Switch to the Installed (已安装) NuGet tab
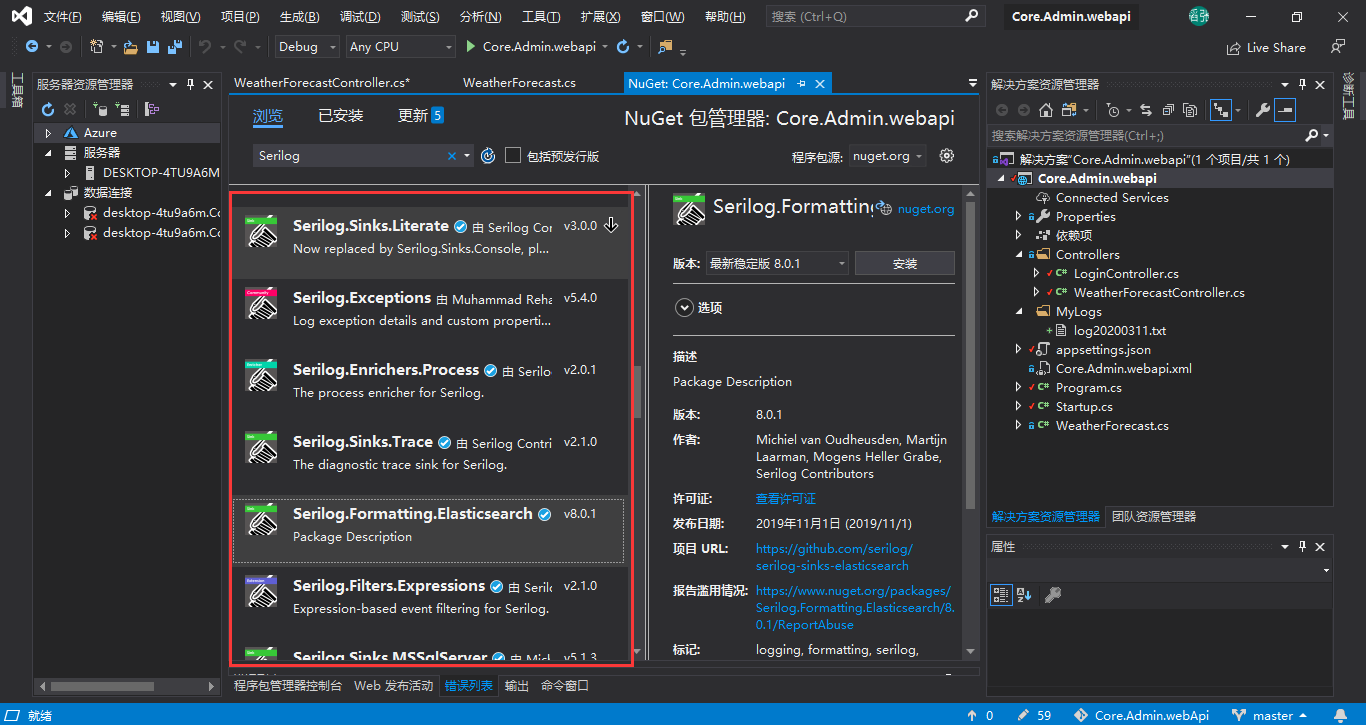This screenshot has width=1366, height=725. (341, 116)
